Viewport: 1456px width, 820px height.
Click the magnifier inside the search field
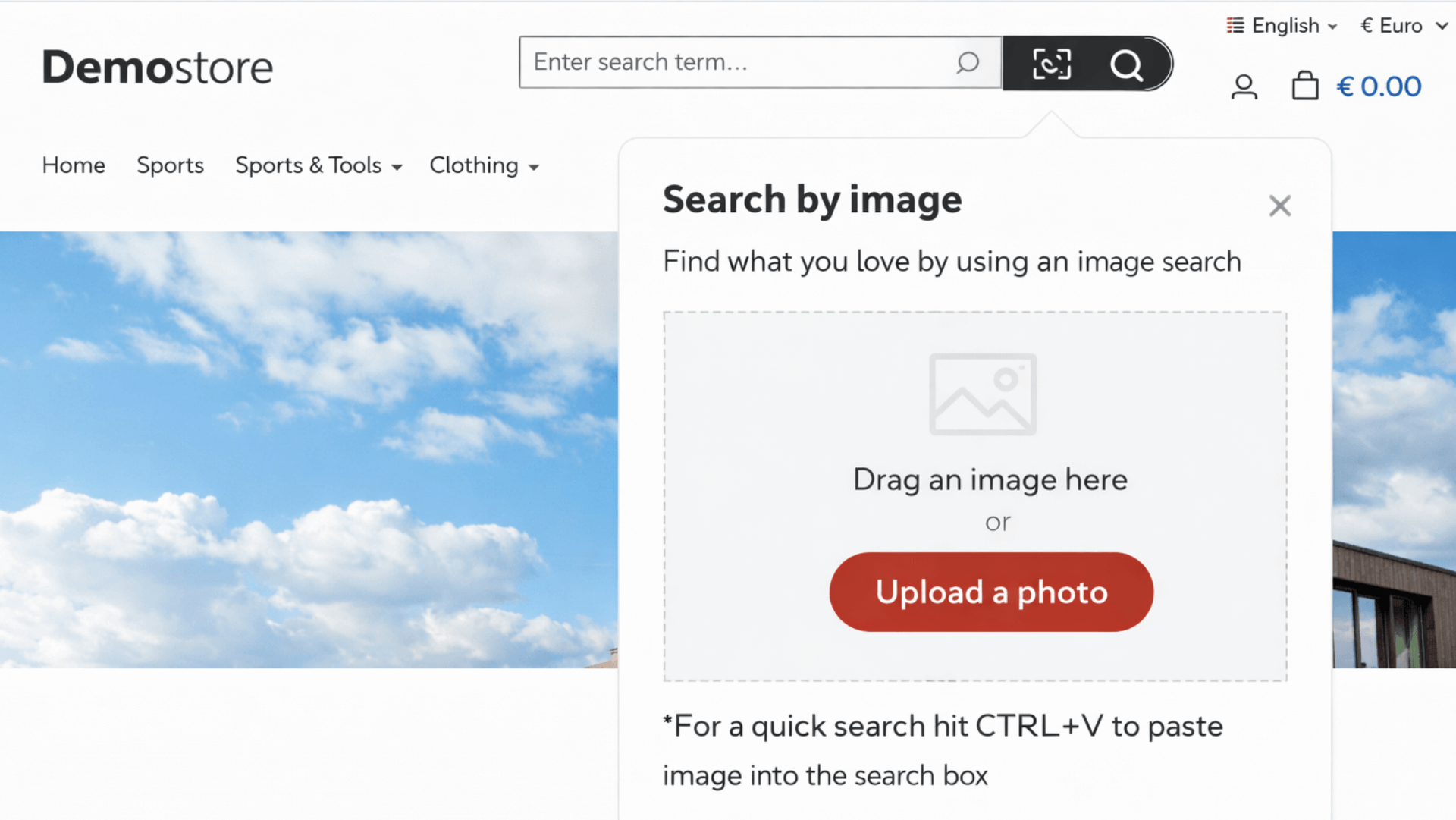(x=968, y=63)
